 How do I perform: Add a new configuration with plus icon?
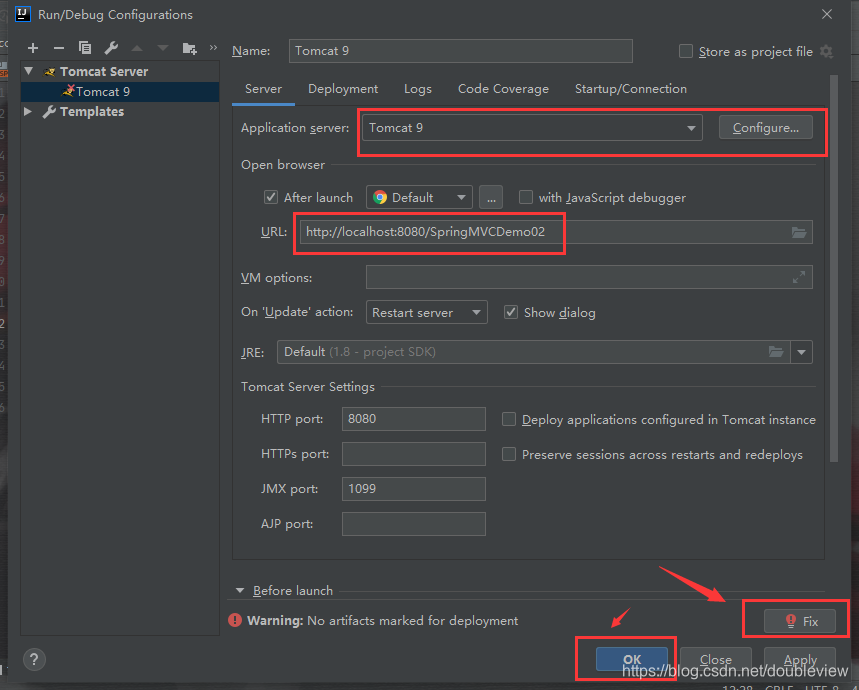click(33, 48)
